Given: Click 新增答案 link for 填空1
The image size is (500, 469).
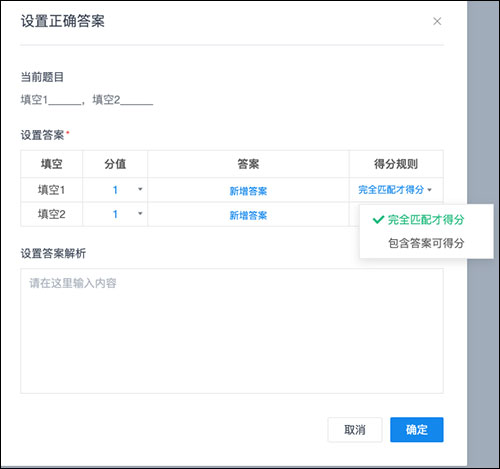Looking at the screenshot, I should [248, 191].
